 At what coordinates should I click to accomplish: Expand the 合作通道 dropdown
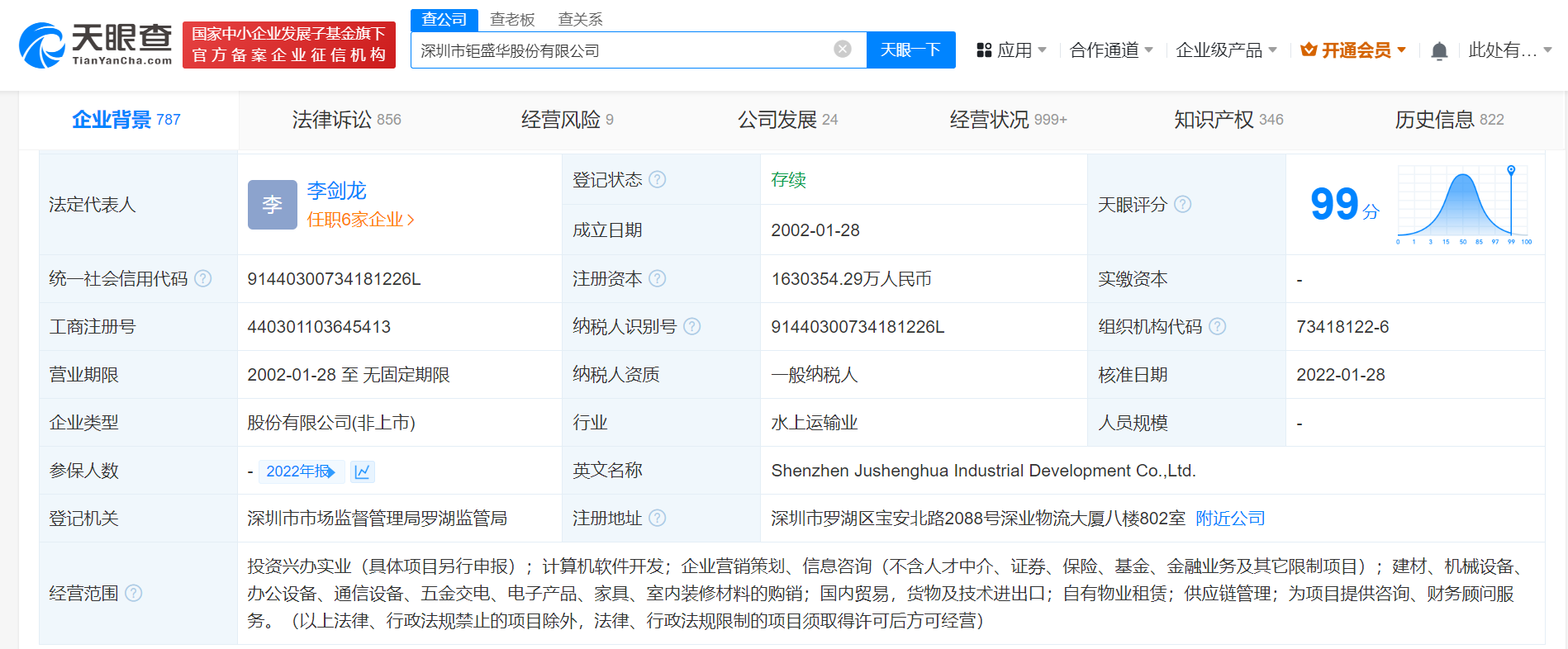[1110, 50]
